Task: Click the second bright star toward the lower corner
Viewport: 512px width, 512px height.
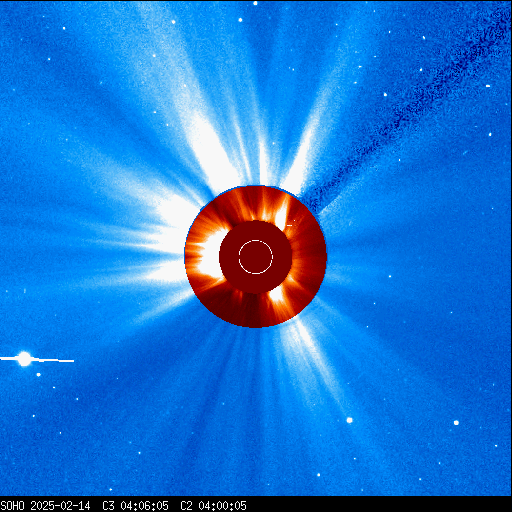Action: pyautogui.click(x=456, y=423)
